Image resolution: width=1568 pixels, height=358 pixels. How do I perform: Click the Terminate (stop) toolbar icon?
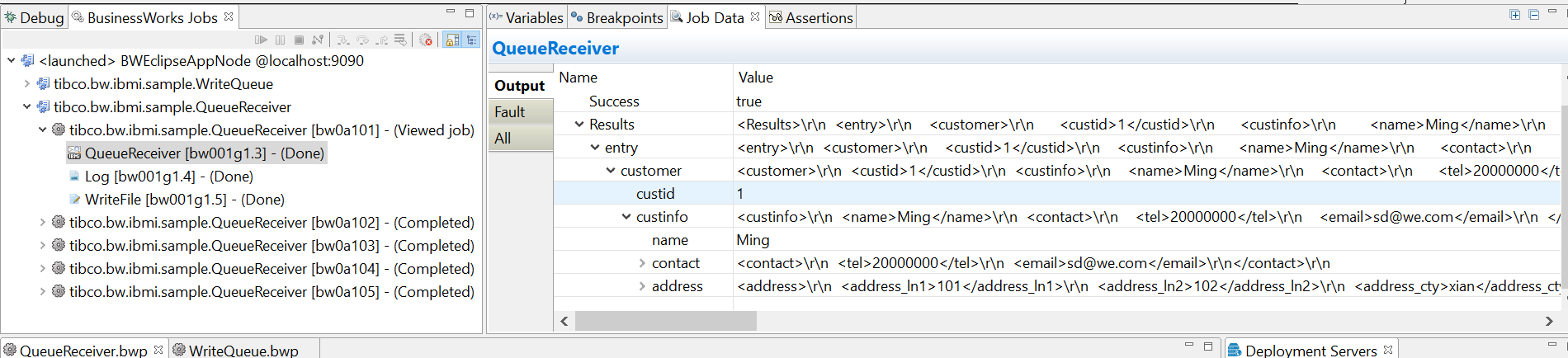click(299, 40)
